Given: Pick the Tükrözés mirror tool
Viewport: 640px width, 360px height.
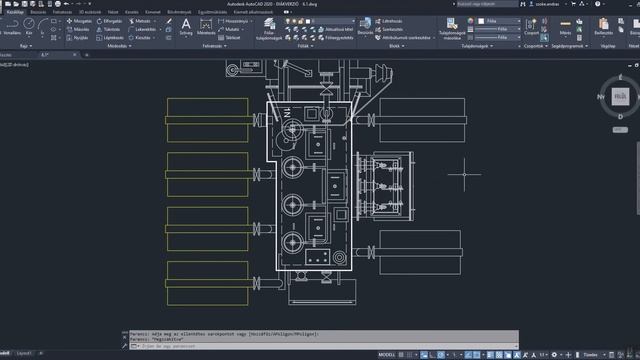Looking at the screenshot, I should pyautogui.click(x=108, y=29).
